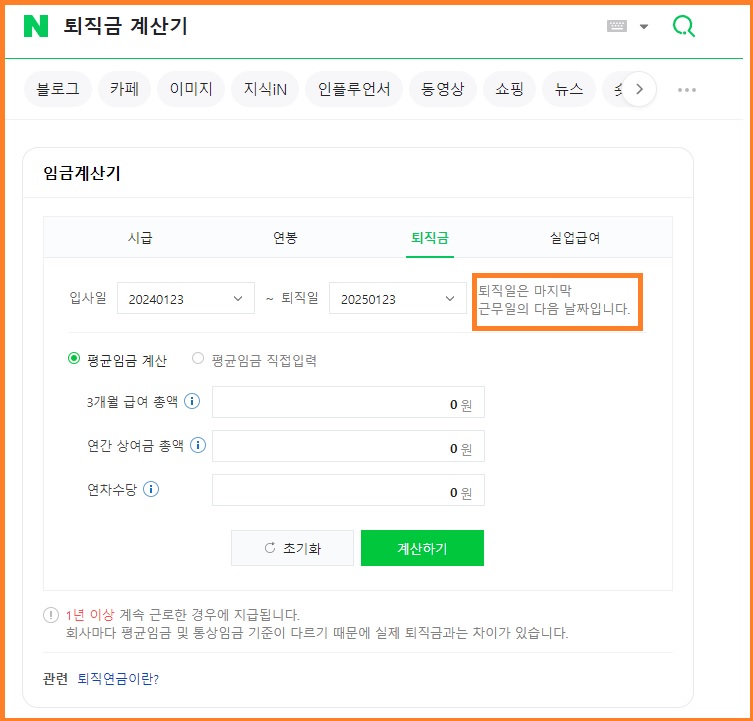Click the 3개월 급여 총액 input field
Viewport: 753px width, 721px height.
pyautogui.click(x=348, y=402)
